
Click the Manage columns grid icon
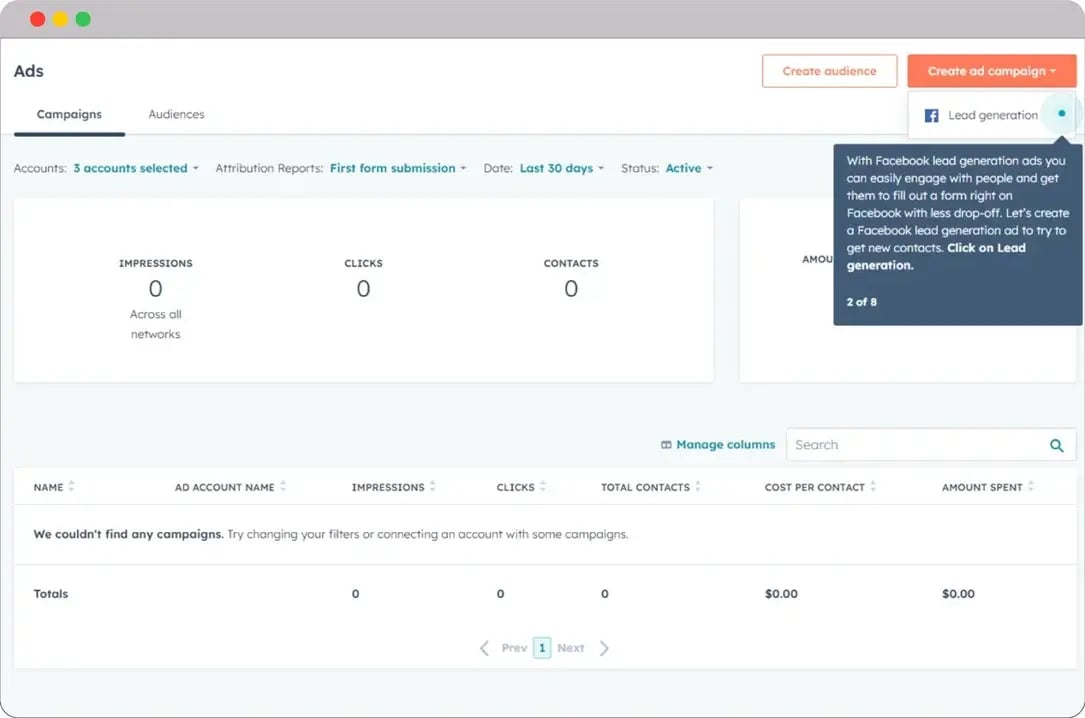pyautogui.click(x=665, y=444)
